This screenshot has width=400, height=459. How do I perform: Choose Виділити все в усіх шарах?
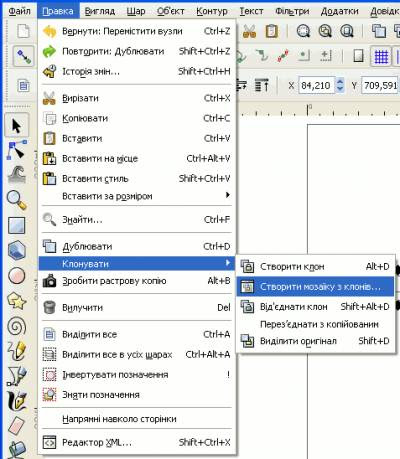click(x=136, y=354)
